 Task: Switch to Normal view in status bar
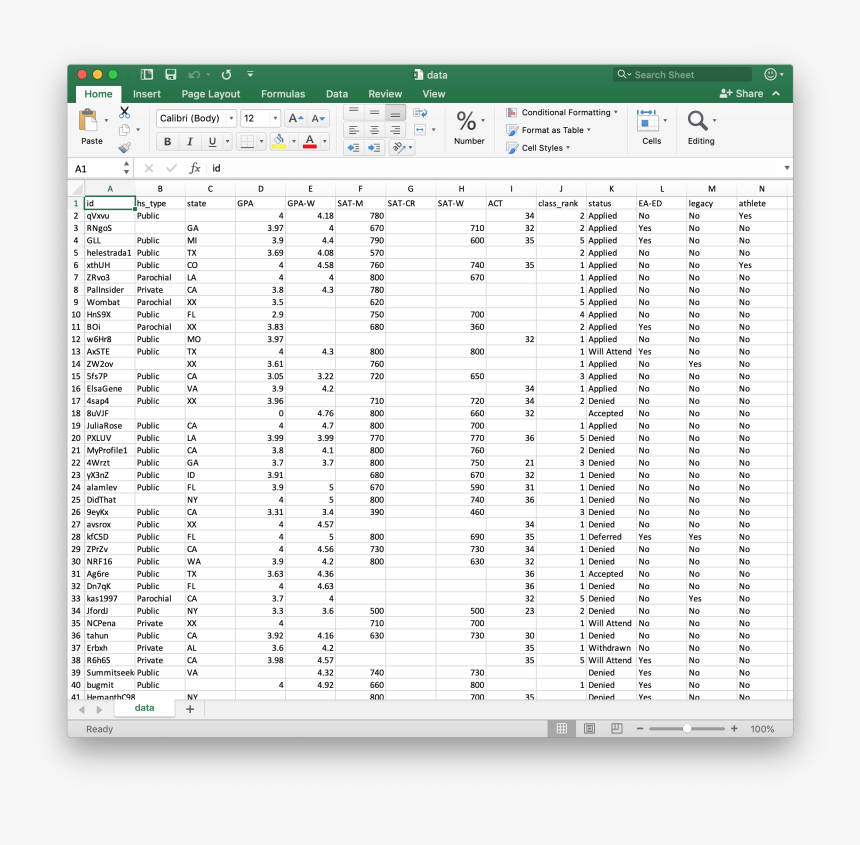(x=562, y=728)
